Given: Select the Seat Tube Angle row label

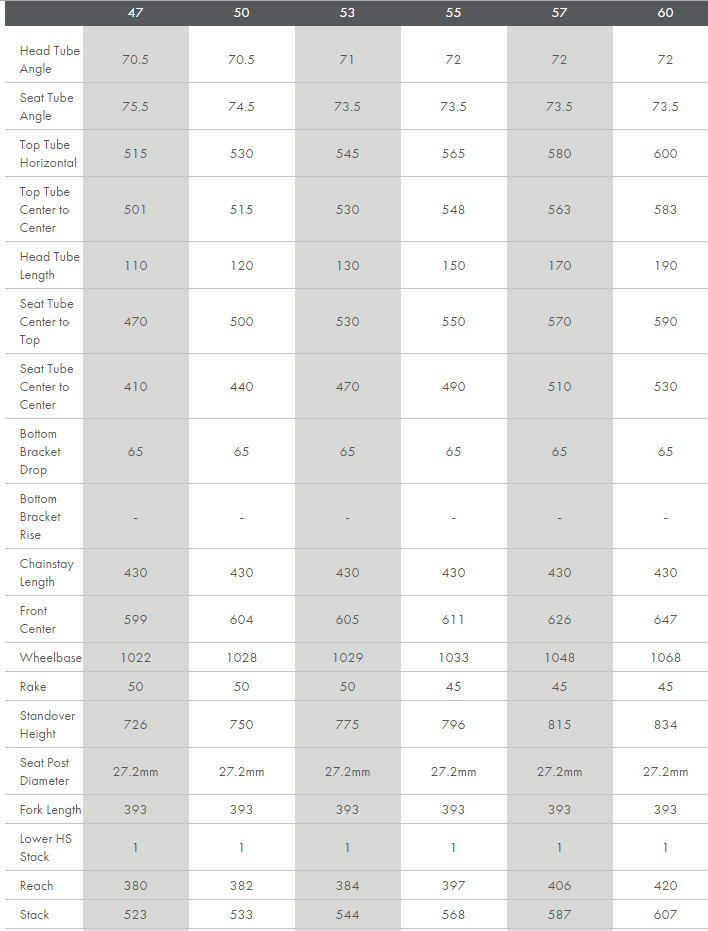Looking at the screenshot, I should [x=46, y=107].
